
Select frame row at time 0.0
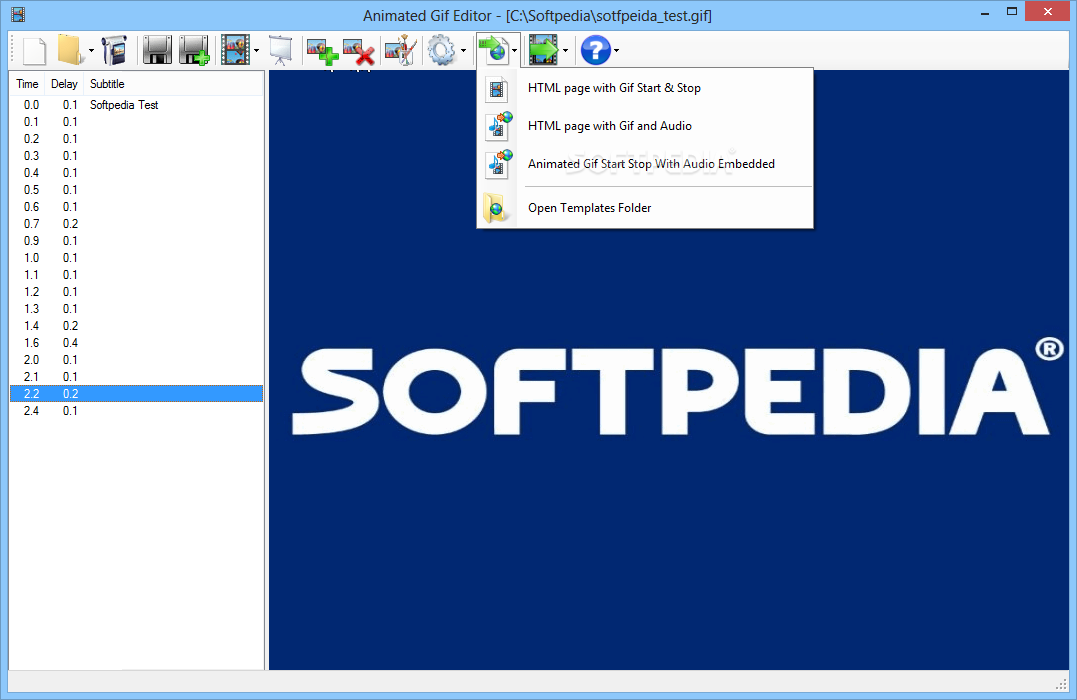coord(137,105)
